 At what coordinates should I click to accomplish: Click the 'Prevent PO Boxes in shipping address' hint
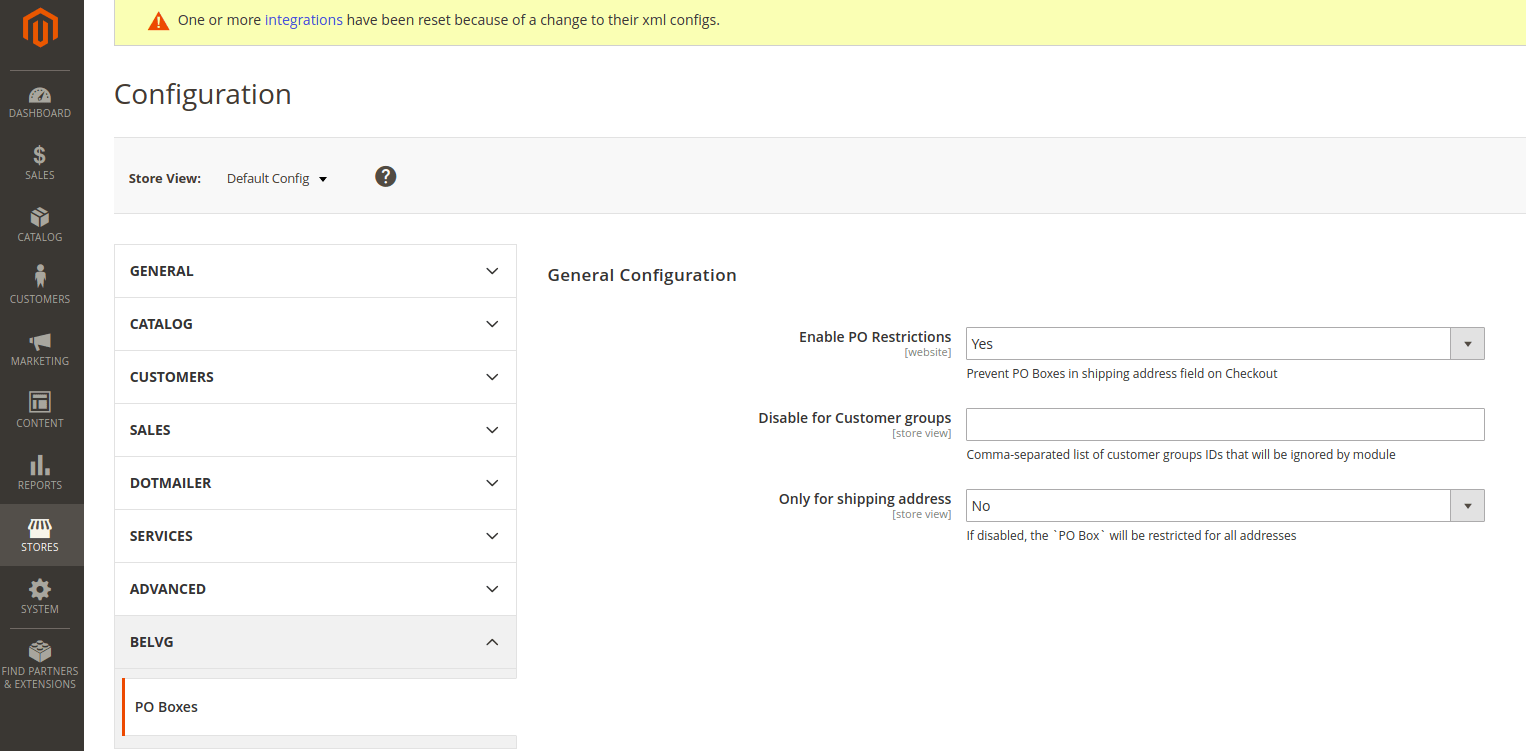point(1122,374)
